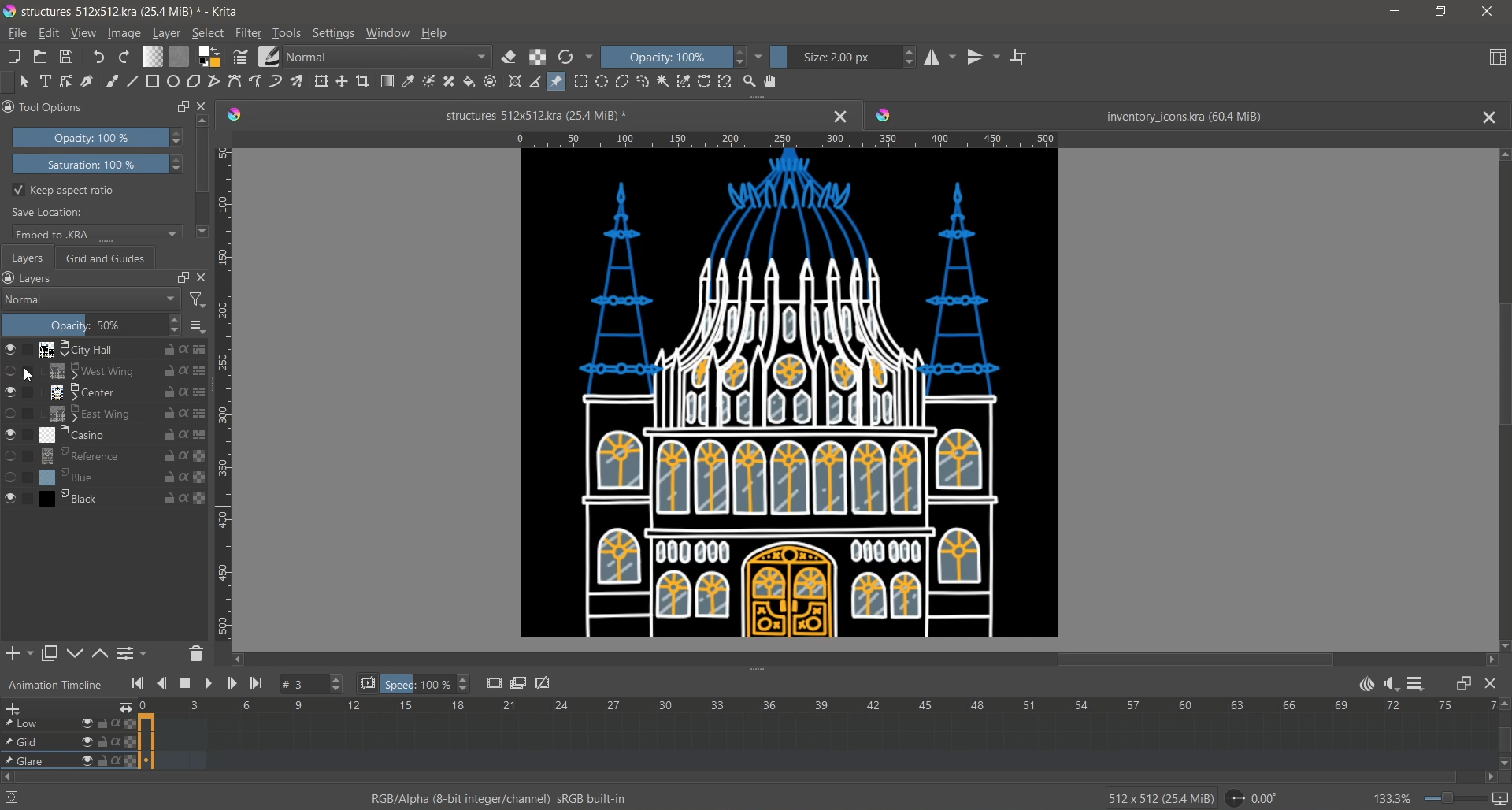Open the brush presets chooser

coord(269,58)
